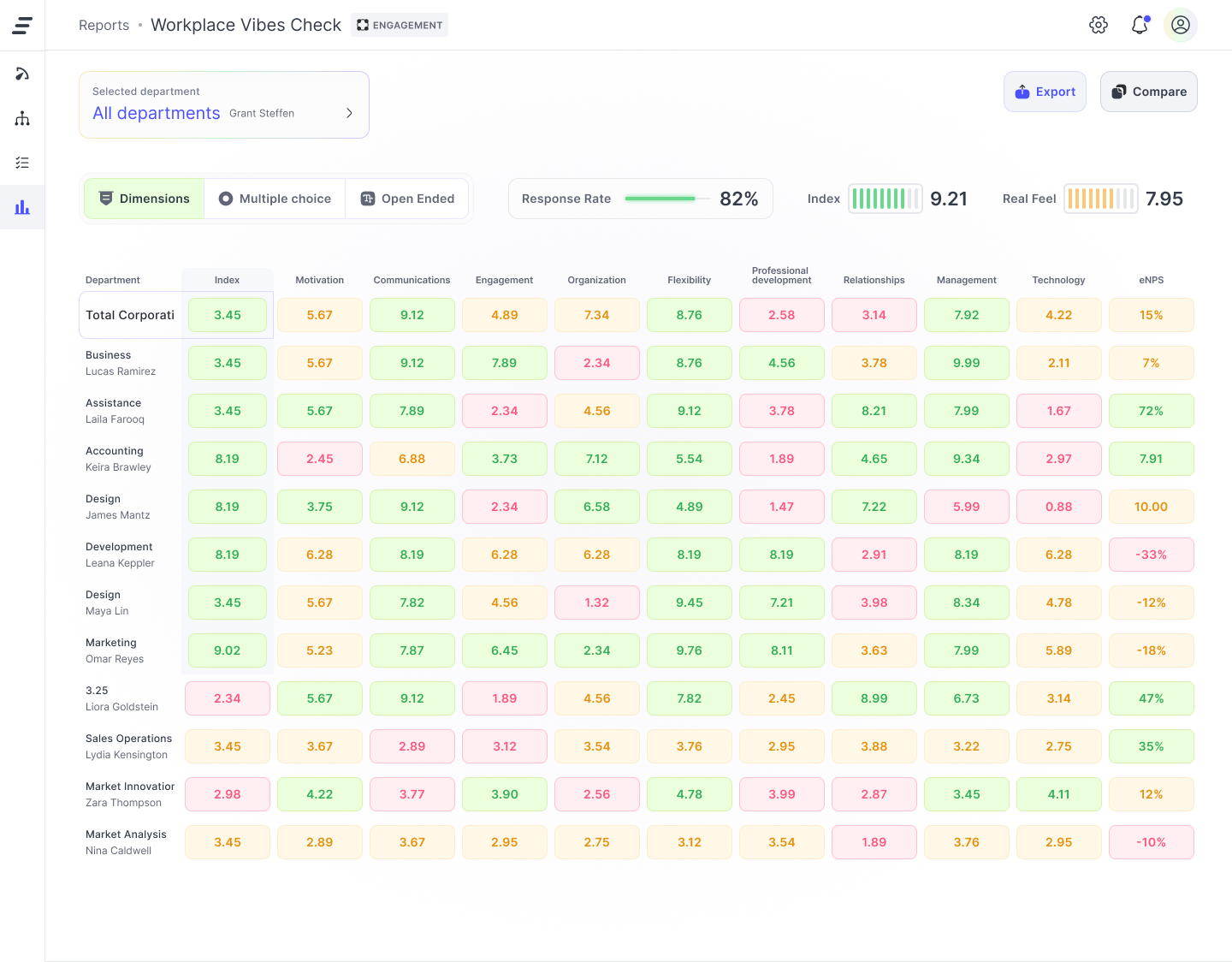Select the Open Ended tab
Screen dimensions: 1232x962
tap(407, 199)
